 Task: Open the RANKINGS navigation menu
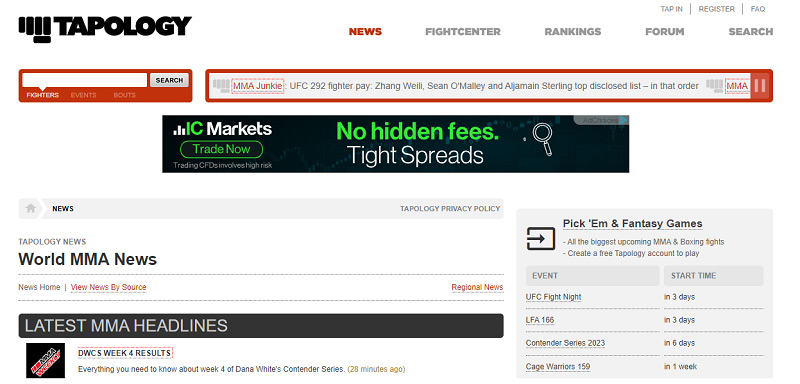[572, 32]
